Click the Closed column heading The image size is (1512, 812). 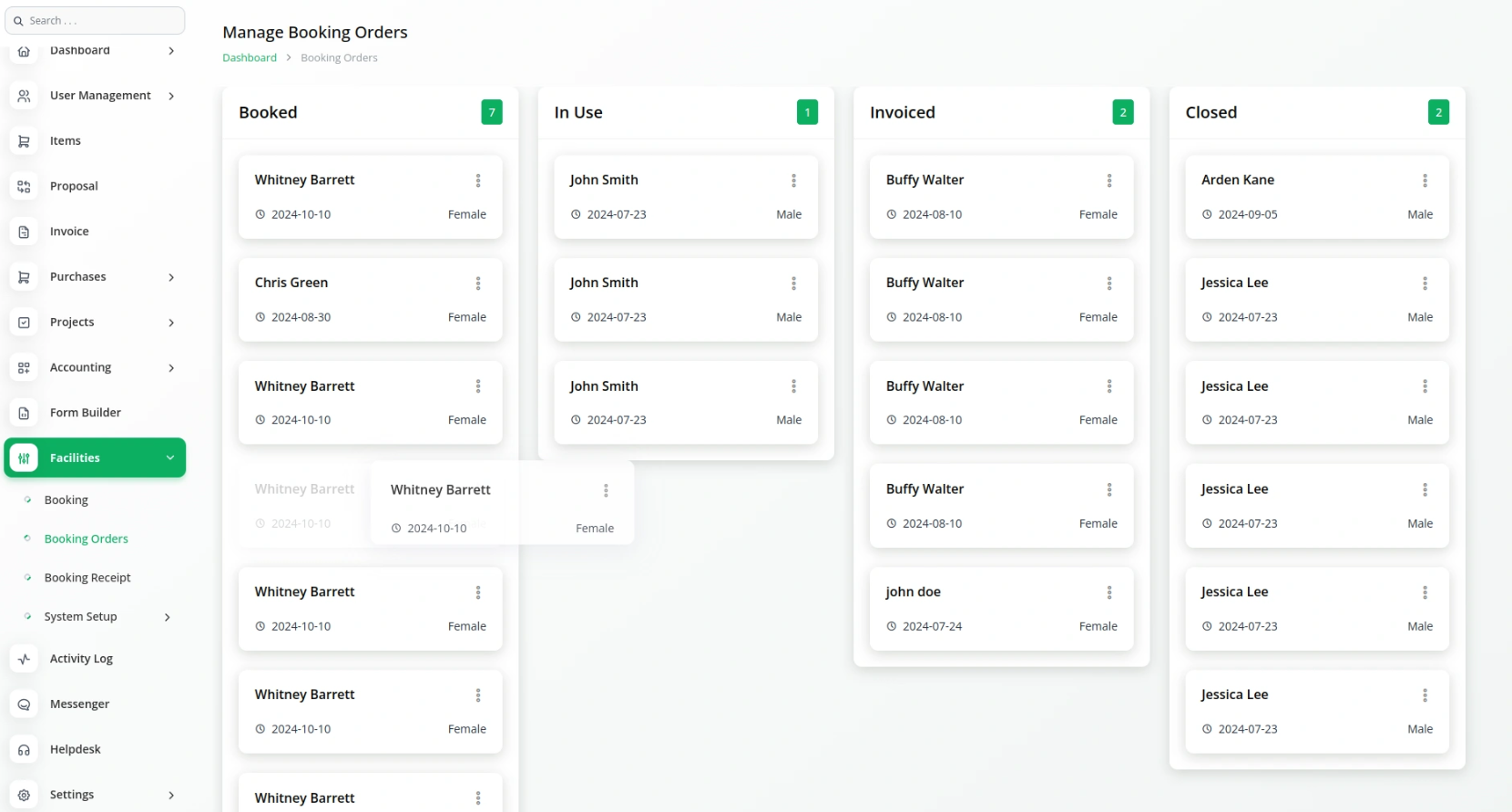[x=1211, y=112]
